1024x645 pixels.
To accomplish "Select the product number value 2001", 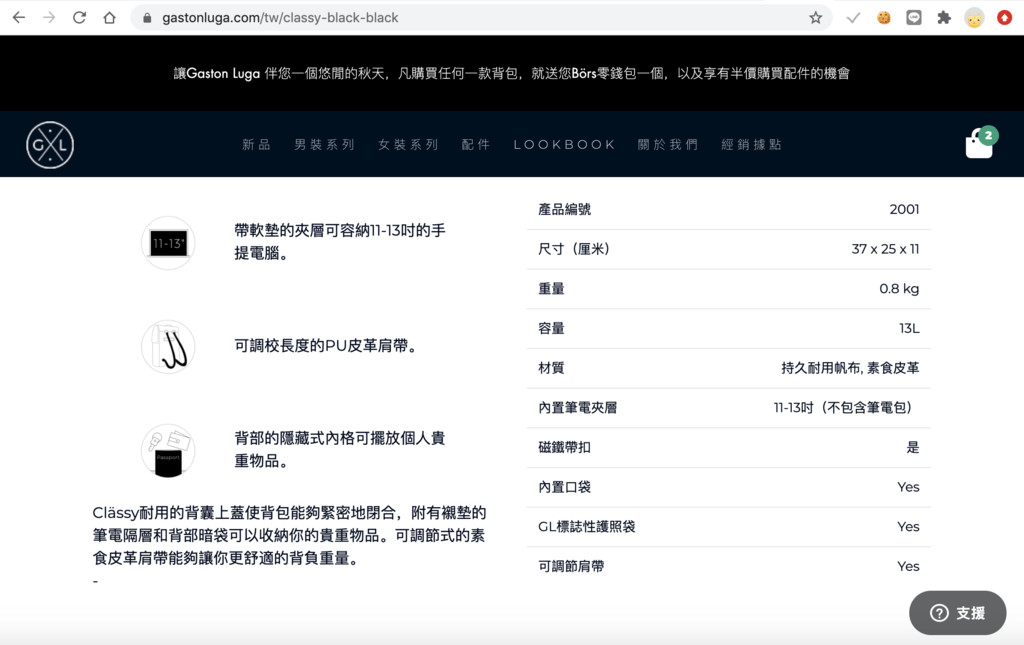I will (x=904, y=210).
